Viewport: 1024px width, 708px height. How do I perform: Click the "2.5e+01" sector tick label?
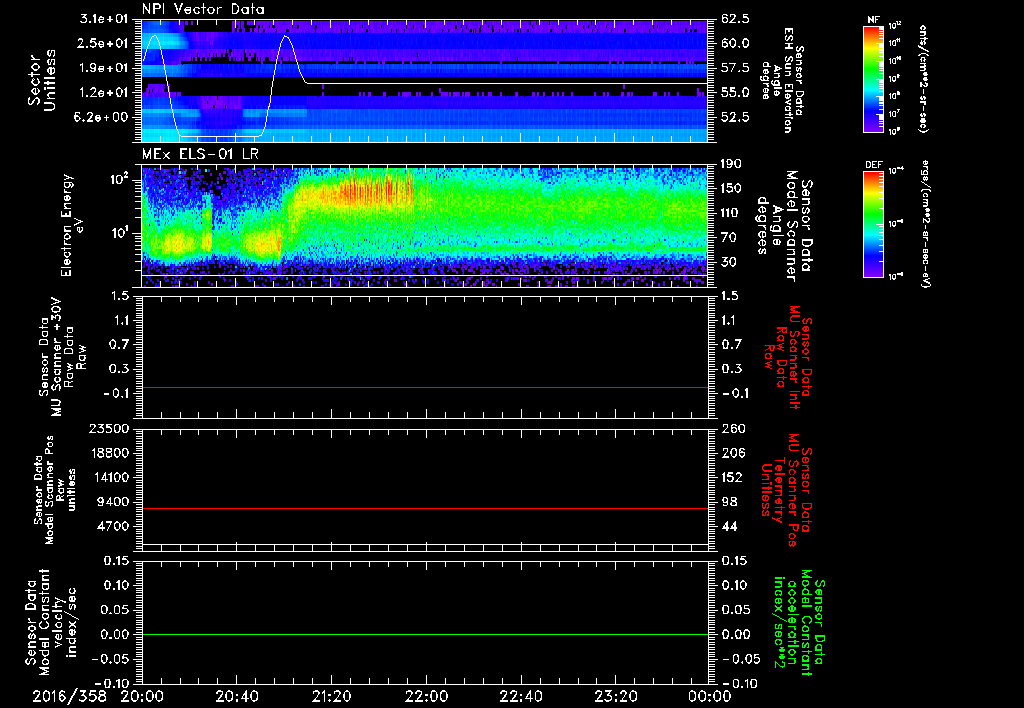point(104,44)
